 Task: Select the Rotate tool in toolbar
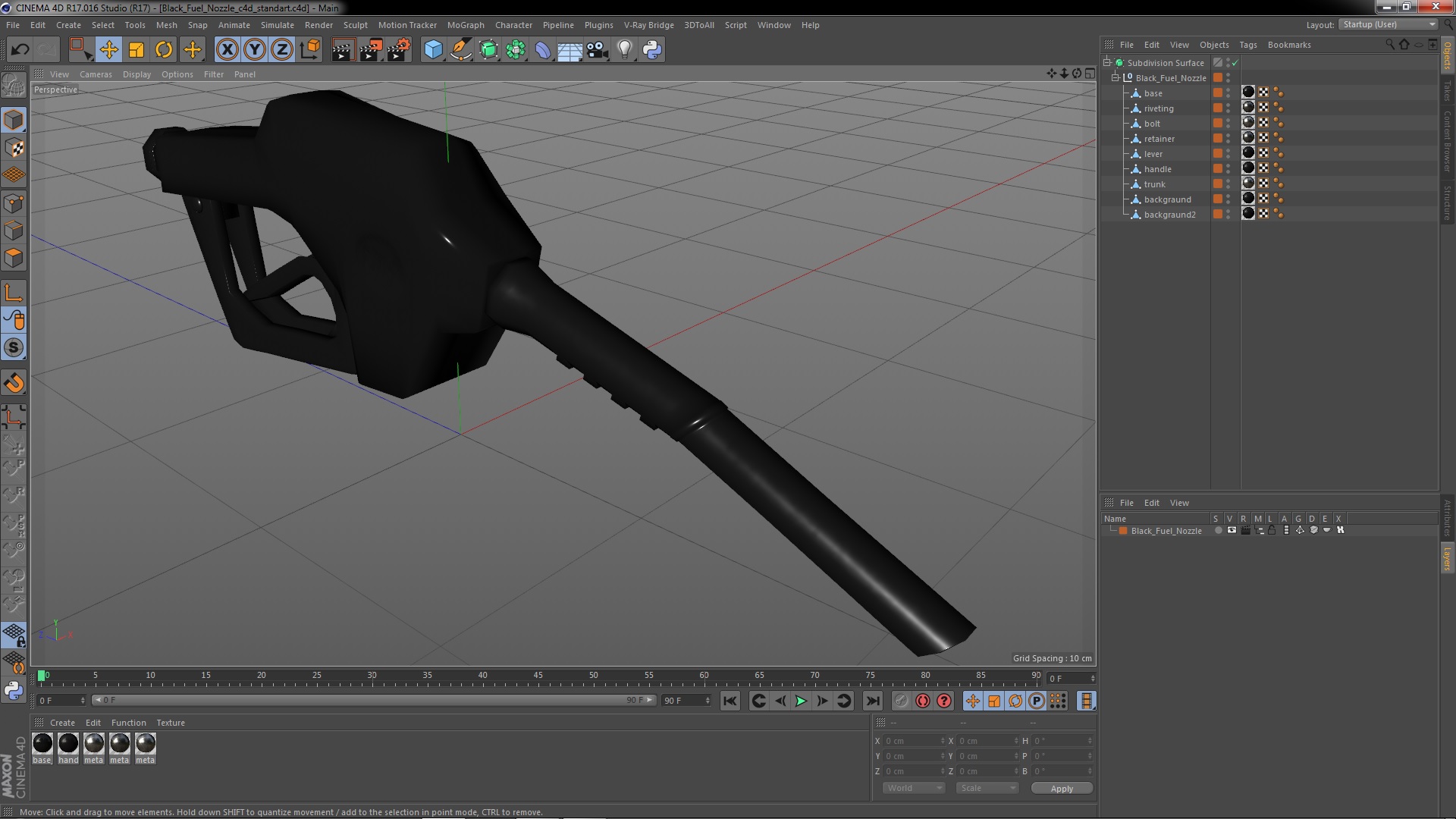[x=164, y=50]
